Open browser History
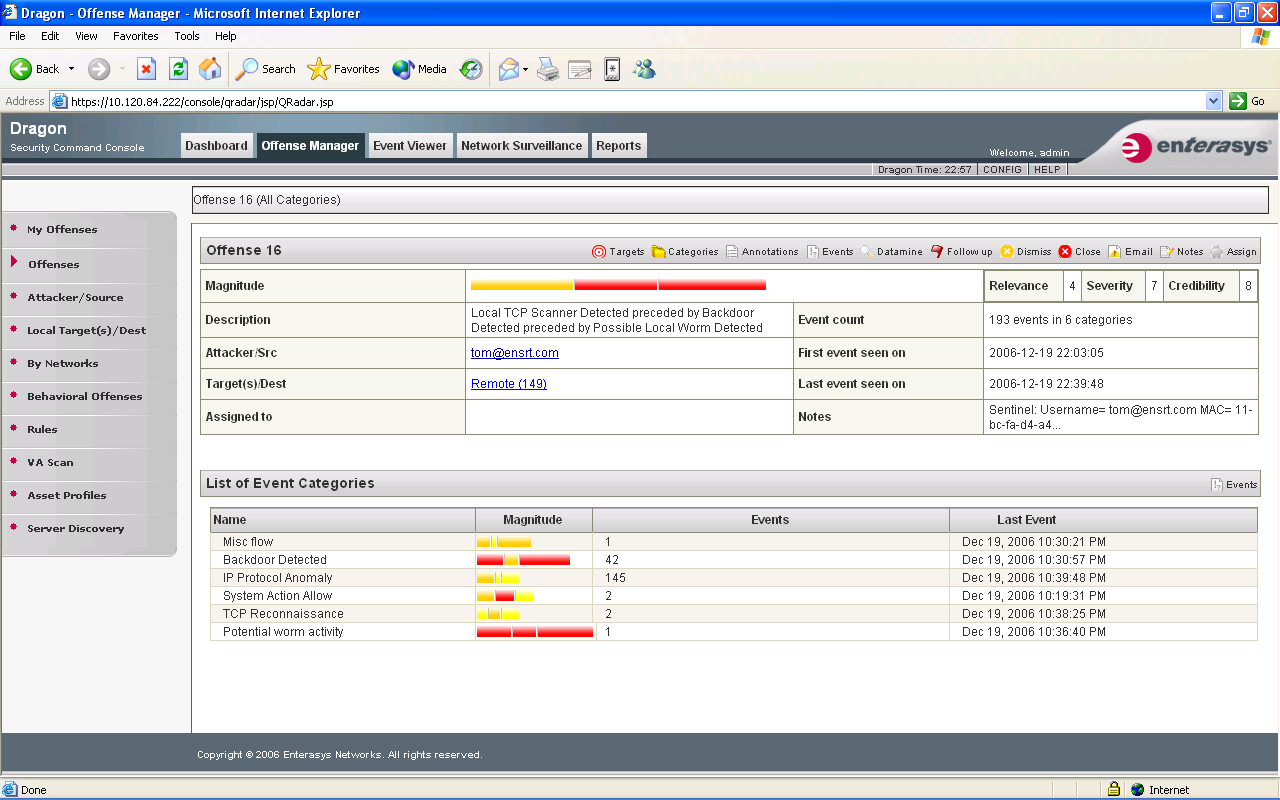 point(471,69)
